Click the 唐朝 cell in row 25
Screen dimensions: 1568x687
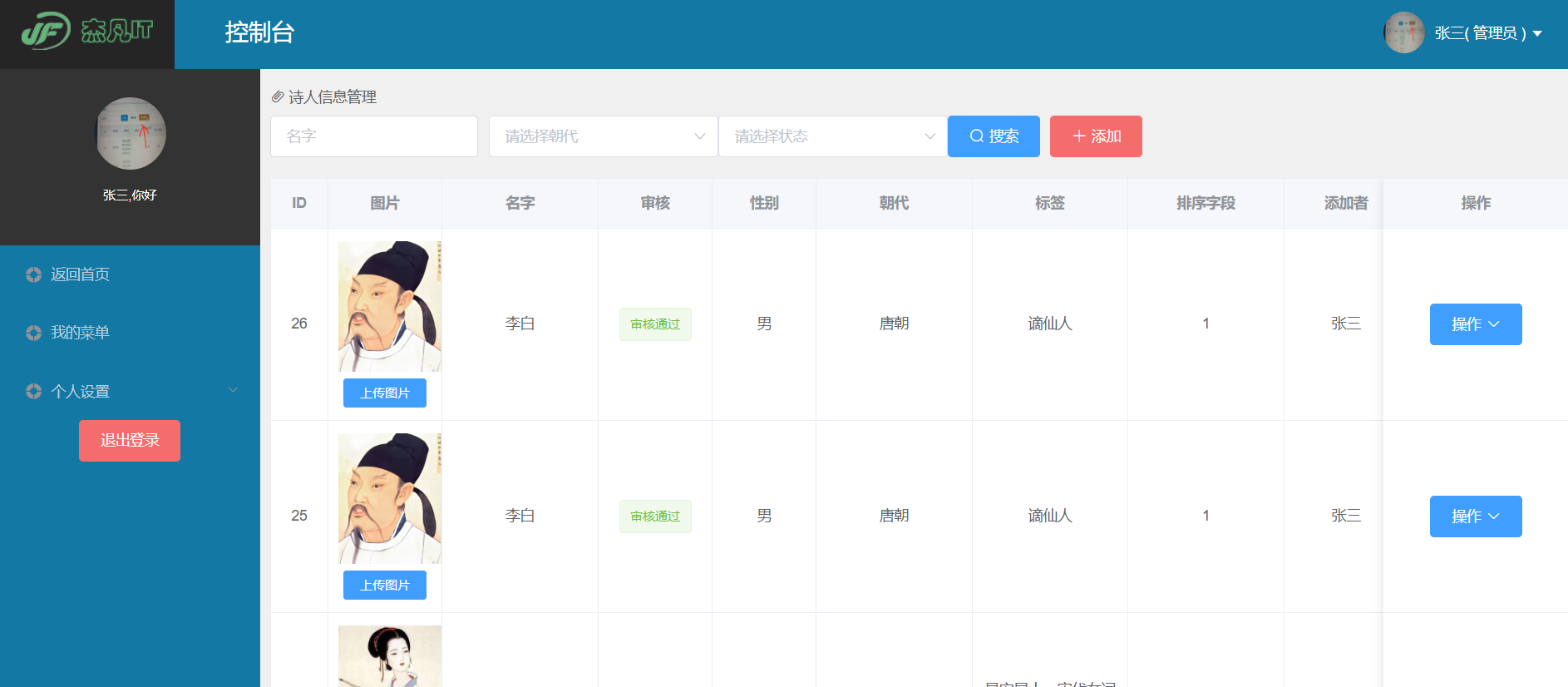point(894,516)
